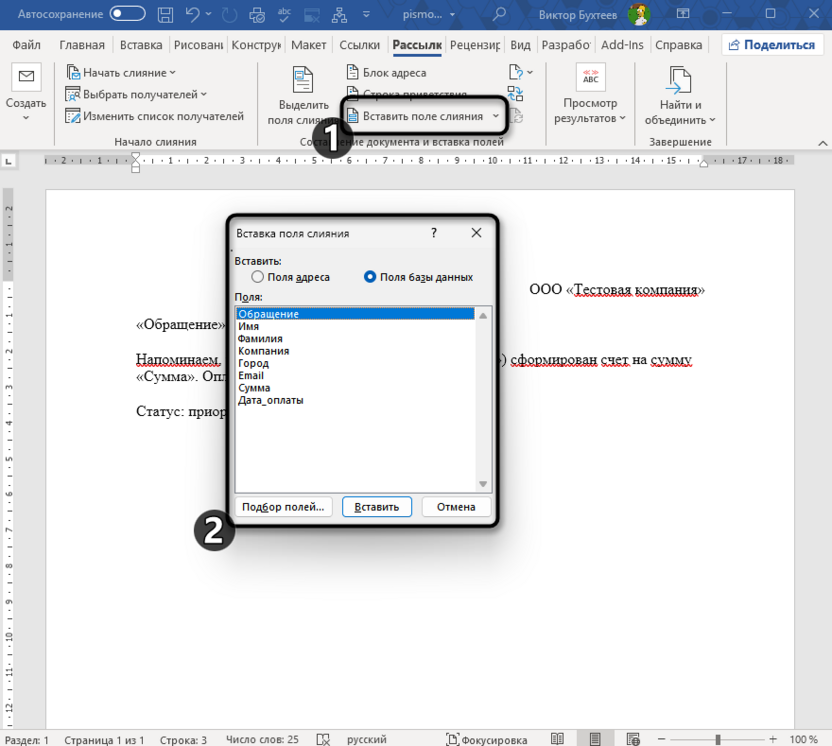Click the Match Fields (Подбор полей) button
The width and height of the screenshot is (832, 746).
pos(283,507)
